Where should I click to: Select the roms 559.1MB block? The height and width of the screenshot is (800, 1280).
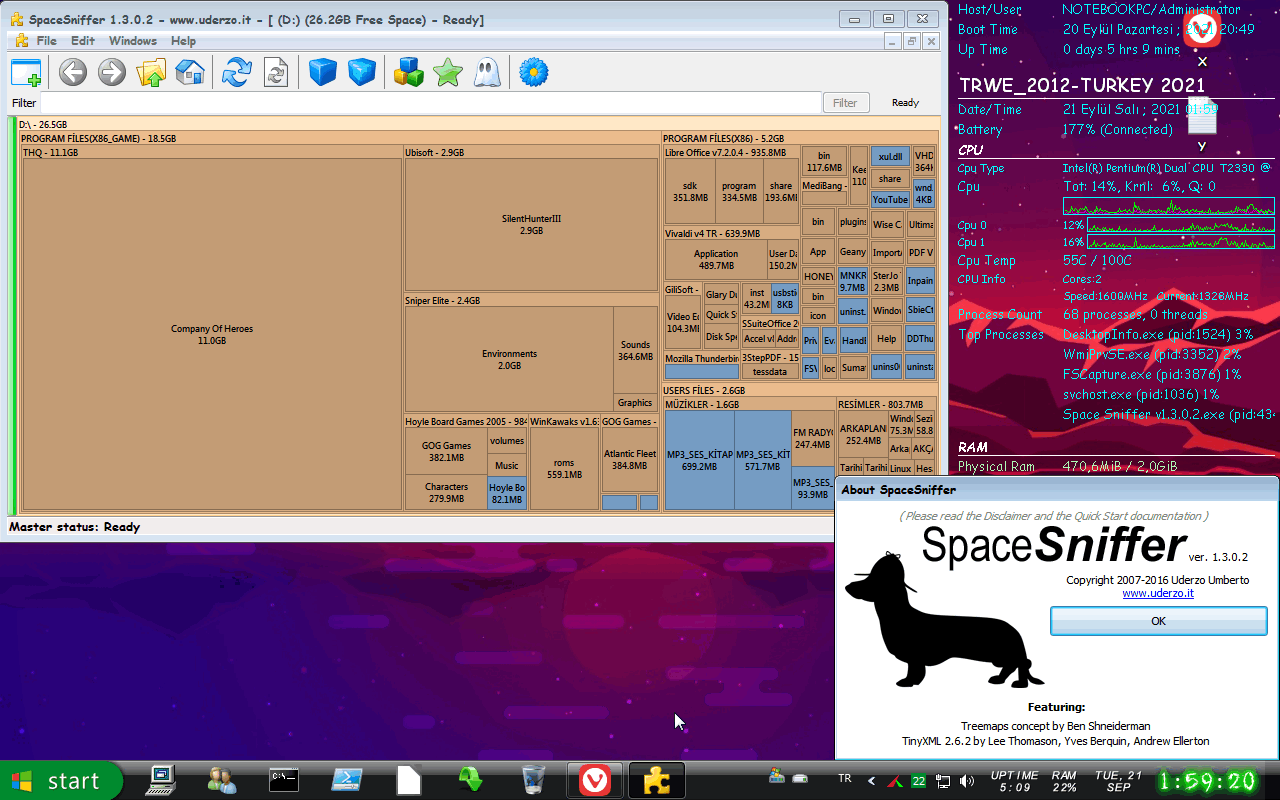564,469
